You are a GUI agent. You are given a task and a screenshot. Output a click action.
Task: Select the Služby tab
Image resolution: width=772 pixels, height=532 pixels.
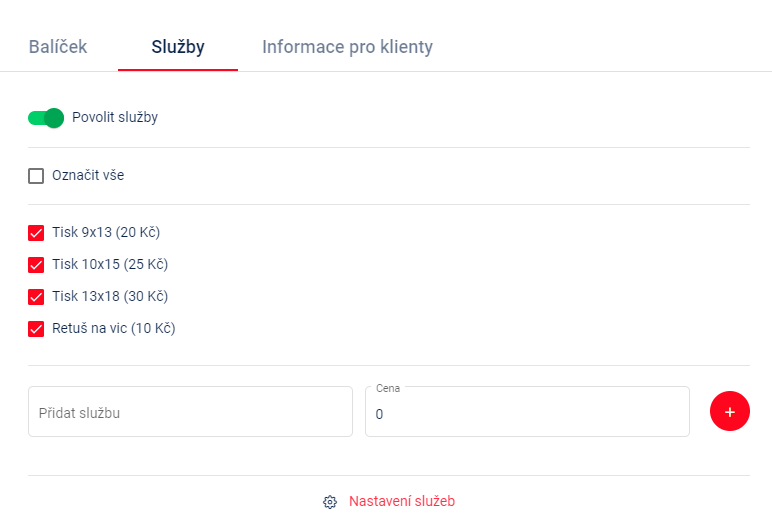pos(178,47)
